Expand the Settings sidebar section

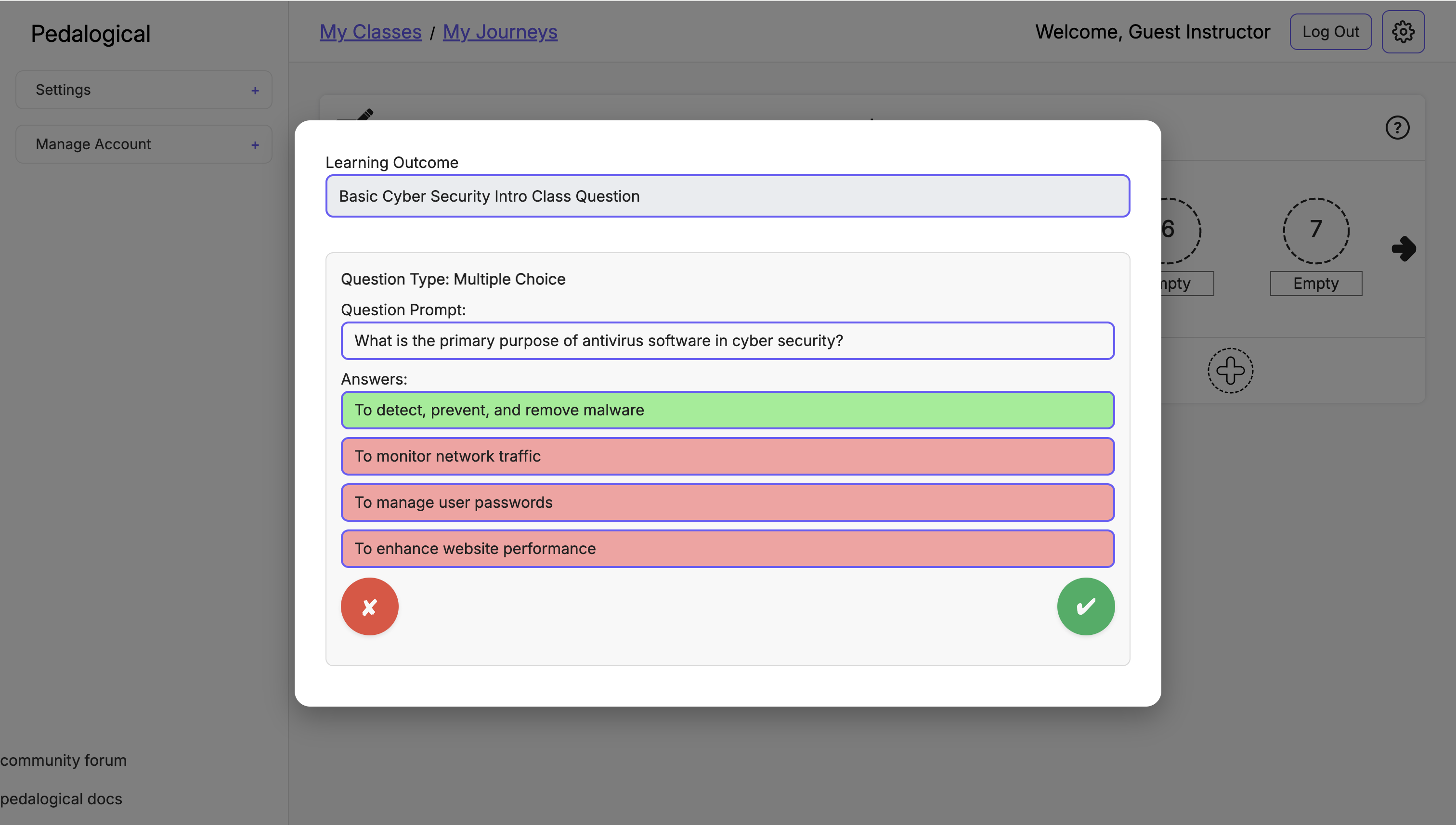[x=143, y=90]
